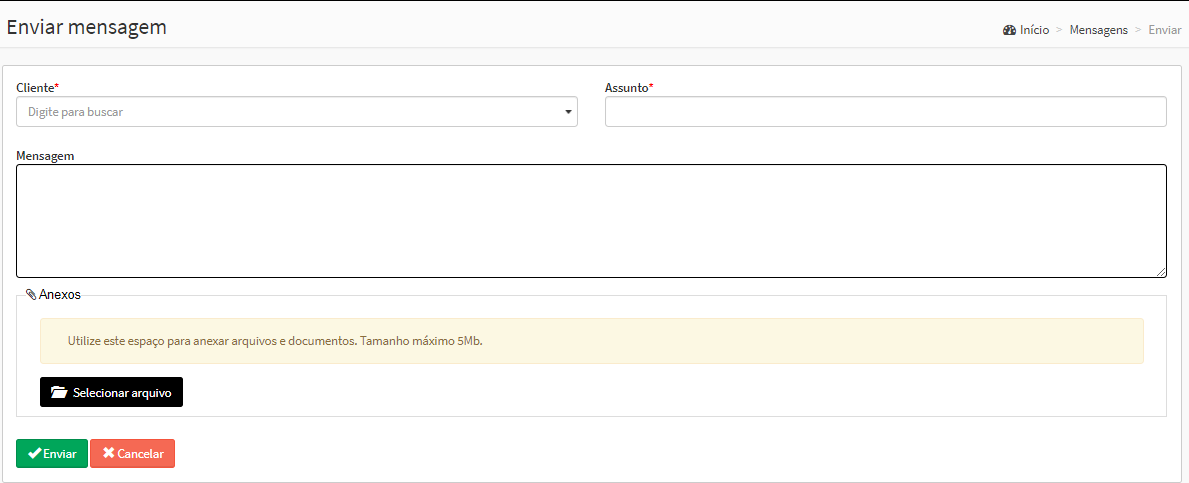Click the Enviar breadcrumb item
Screen dimensions: 1189x483
(x=1164, y=30)
